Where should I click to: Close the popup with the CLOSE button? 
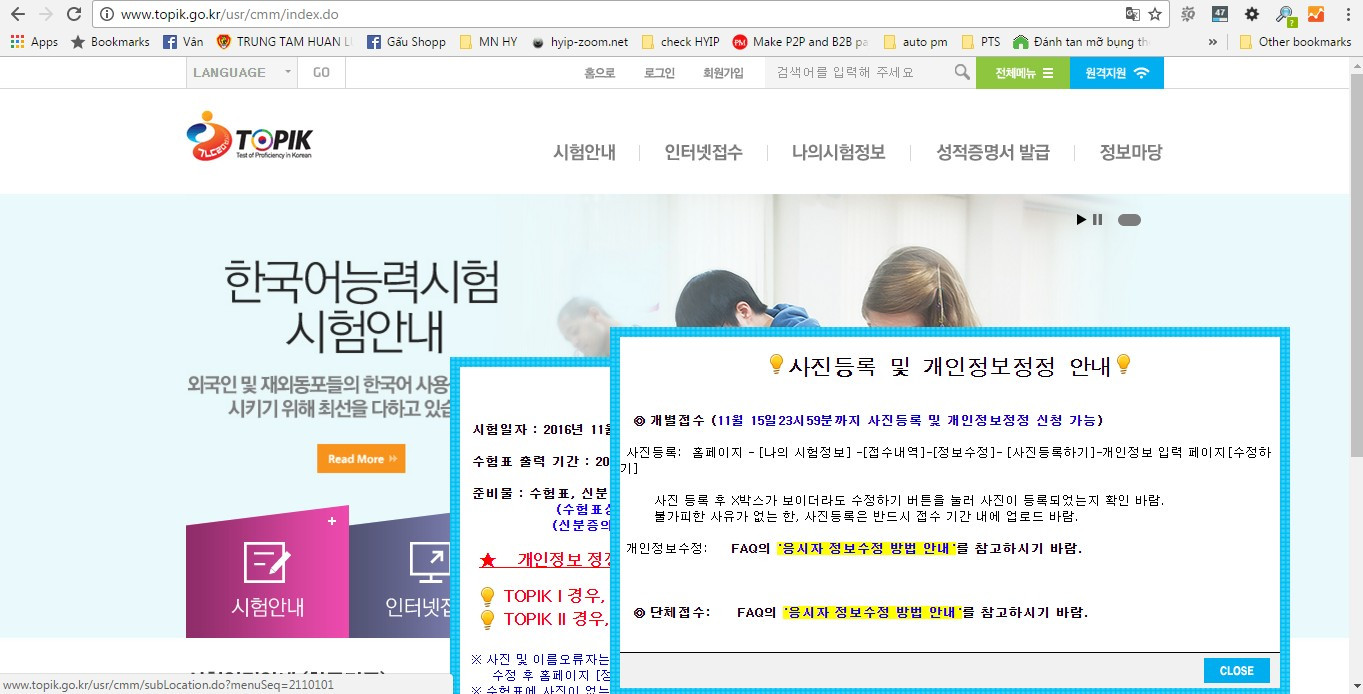click(1236, 670)
